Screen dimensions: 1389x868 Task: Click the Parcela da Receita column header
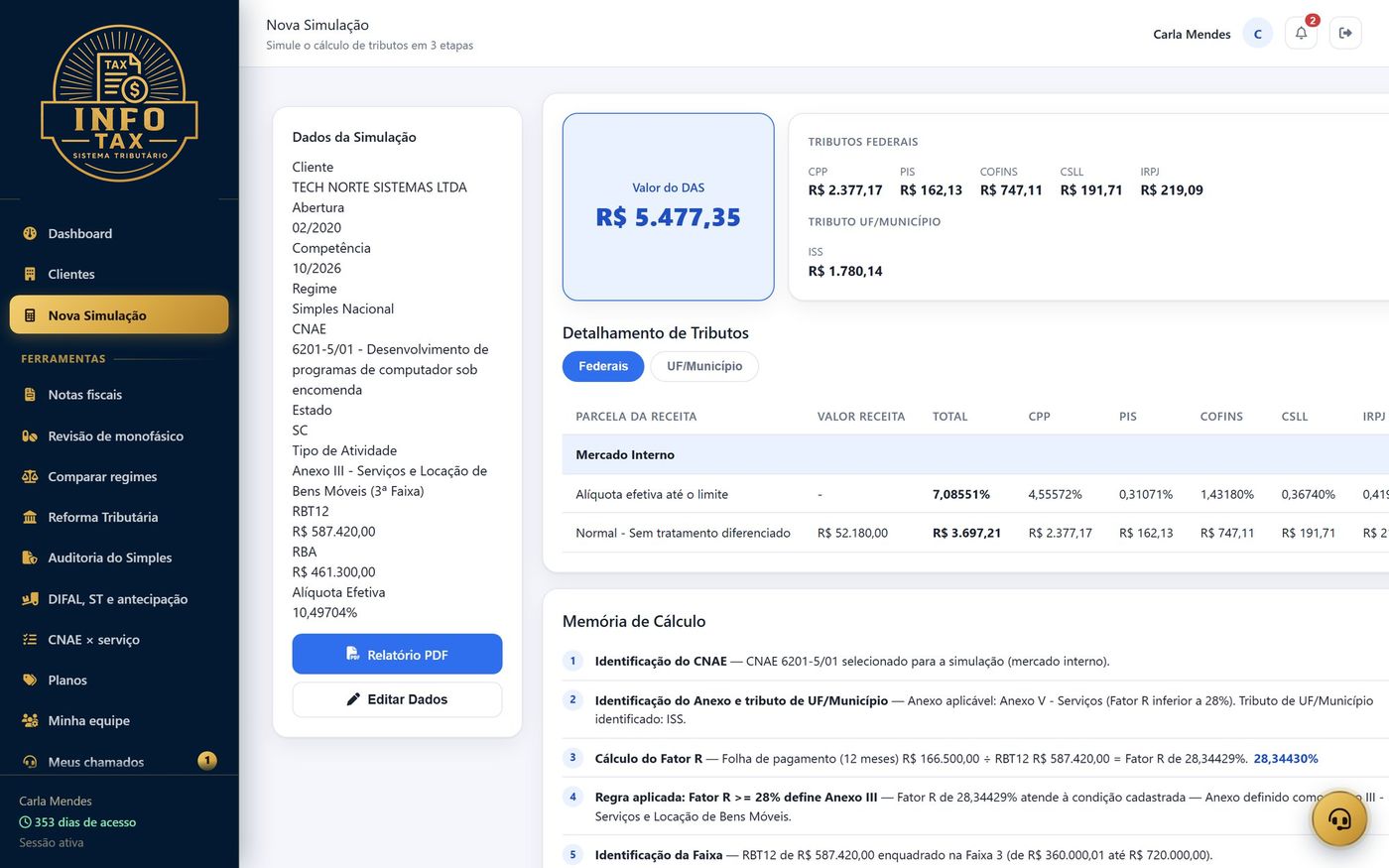coord(636,417)
